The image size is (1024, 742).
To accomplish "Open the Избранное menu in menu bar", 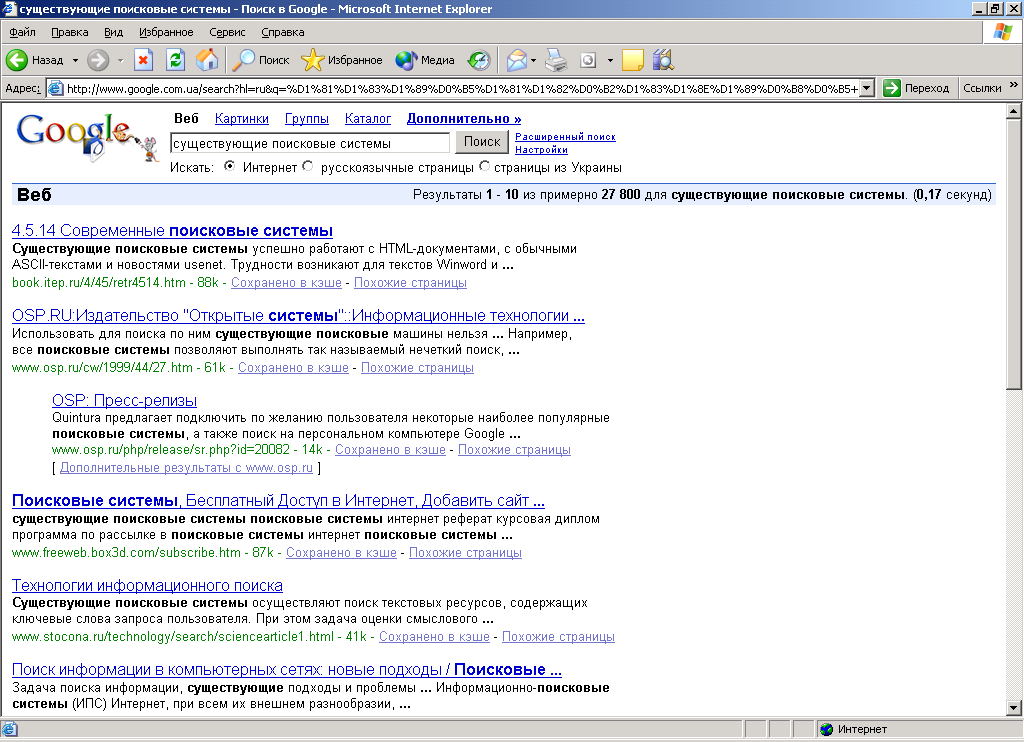I will coord(166,32).
